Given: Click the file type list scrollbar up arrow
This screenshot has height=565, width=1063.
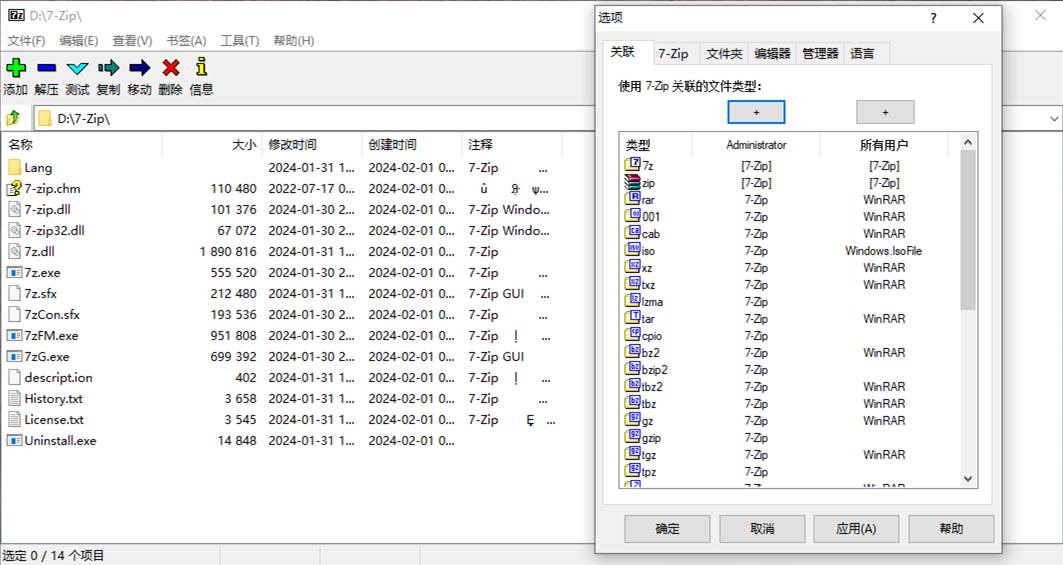Looking at the screenshot, I should pos(968,142).
